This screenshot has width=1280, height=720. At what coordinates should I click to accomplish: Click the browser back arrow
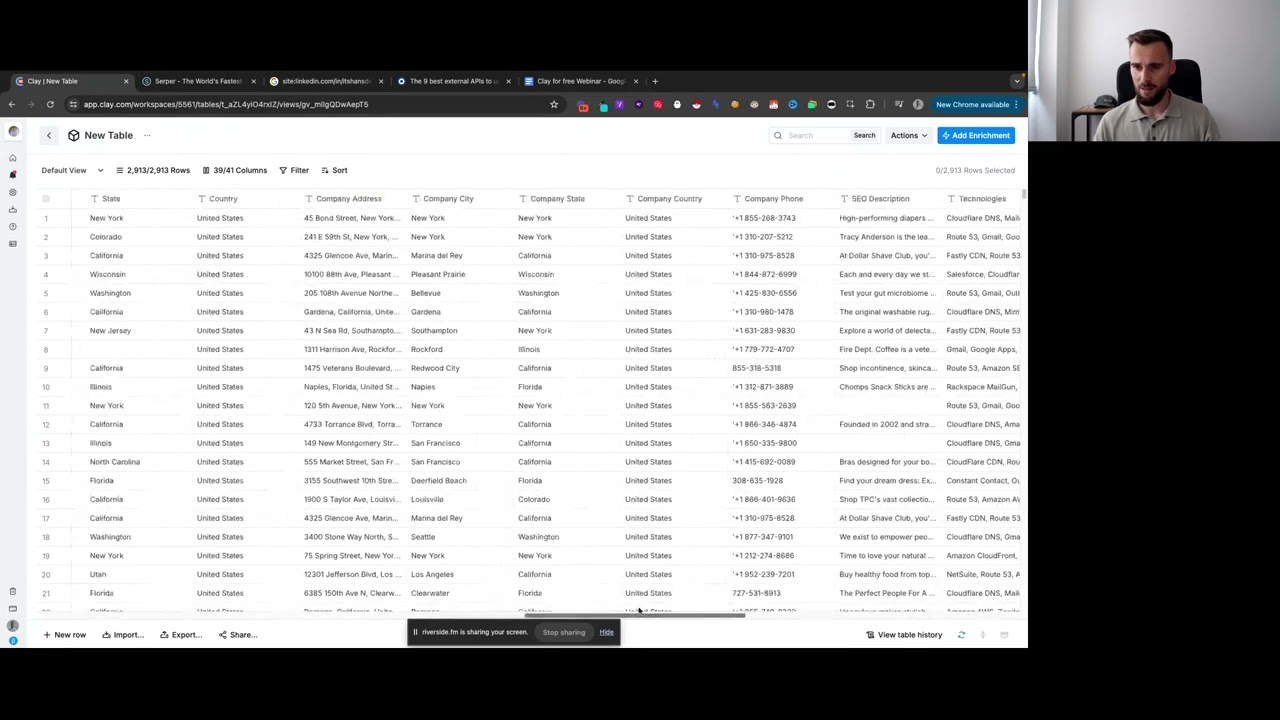[x=12, y=104]
